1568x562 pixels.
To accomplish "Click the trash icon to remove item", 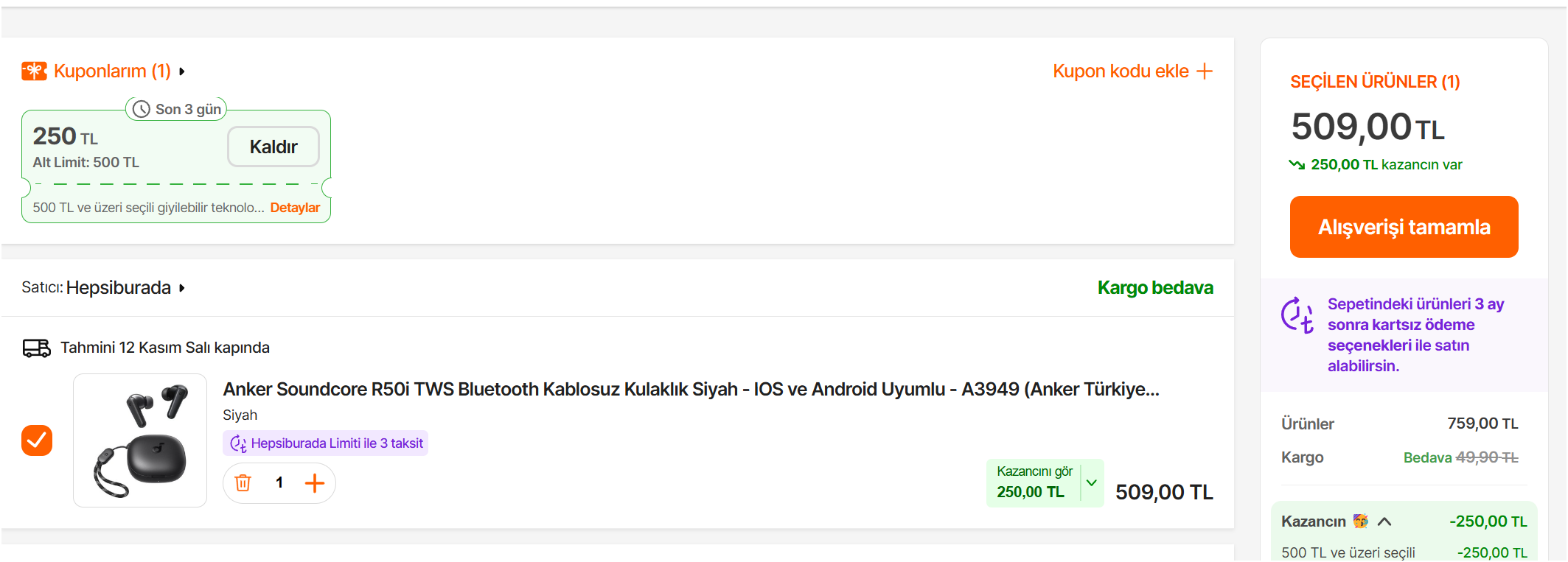I will point(243,483).
